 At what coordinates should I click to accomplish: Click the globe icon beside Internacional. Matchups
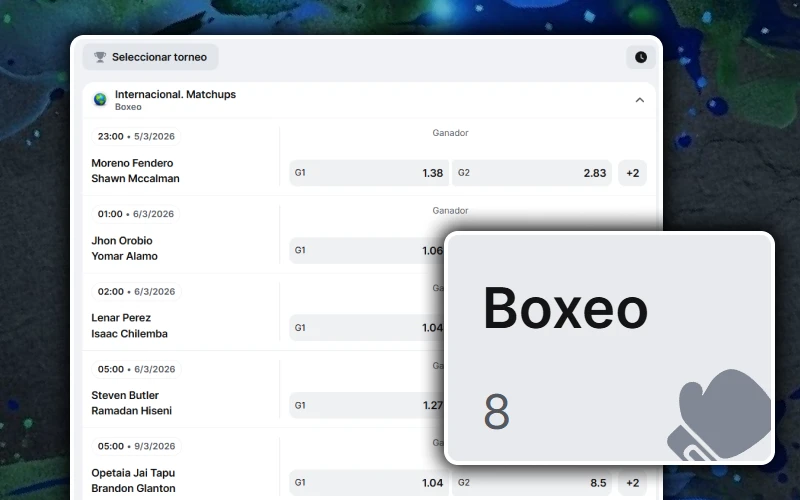click(x=100, y=99)
